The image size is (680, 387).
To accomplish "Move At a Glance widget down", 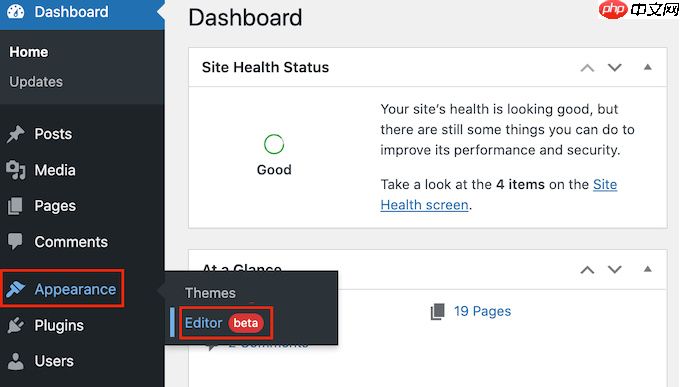I will [x=615, y=269].
